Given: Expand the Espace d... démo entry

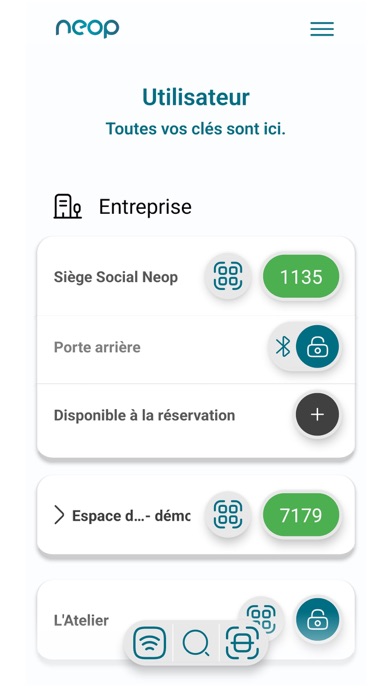Looking at the screenshot, I should pos(59,515).
